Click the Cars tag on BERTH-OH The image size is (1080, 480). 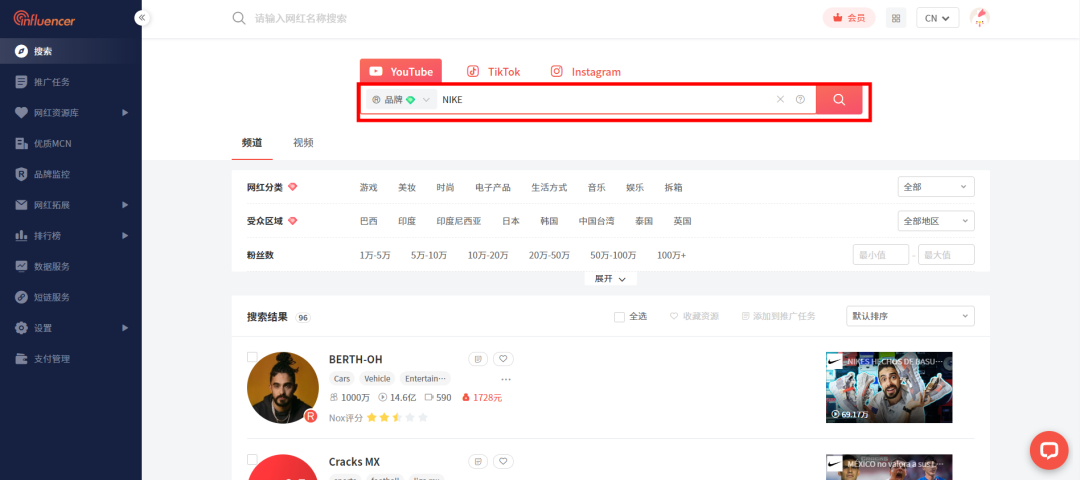pyautogui.click(x=342, y=379)
